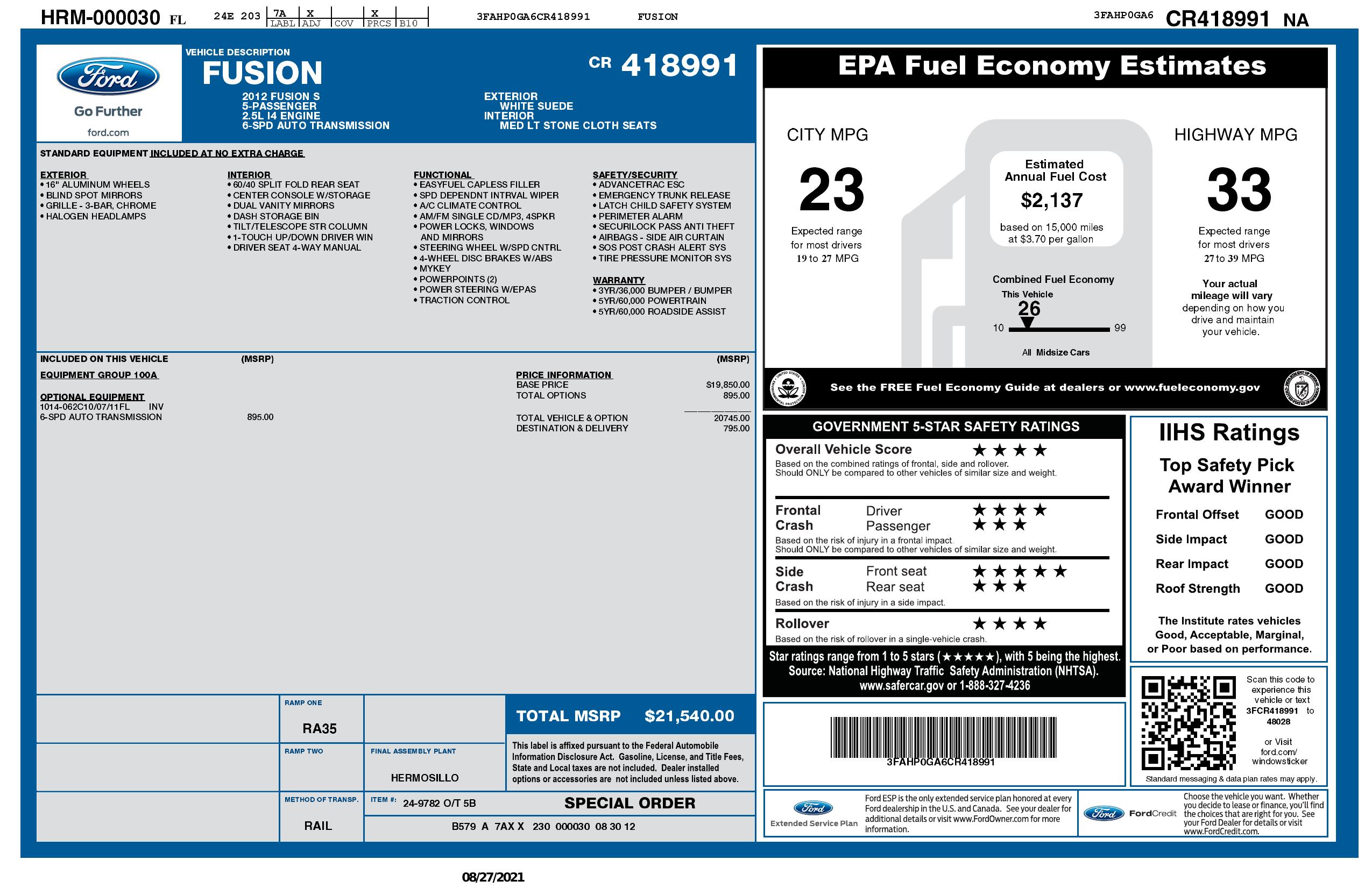Click the X mark in the ADJ box
The width and height of the screenshot is (1372, 888).
[310, 13]
